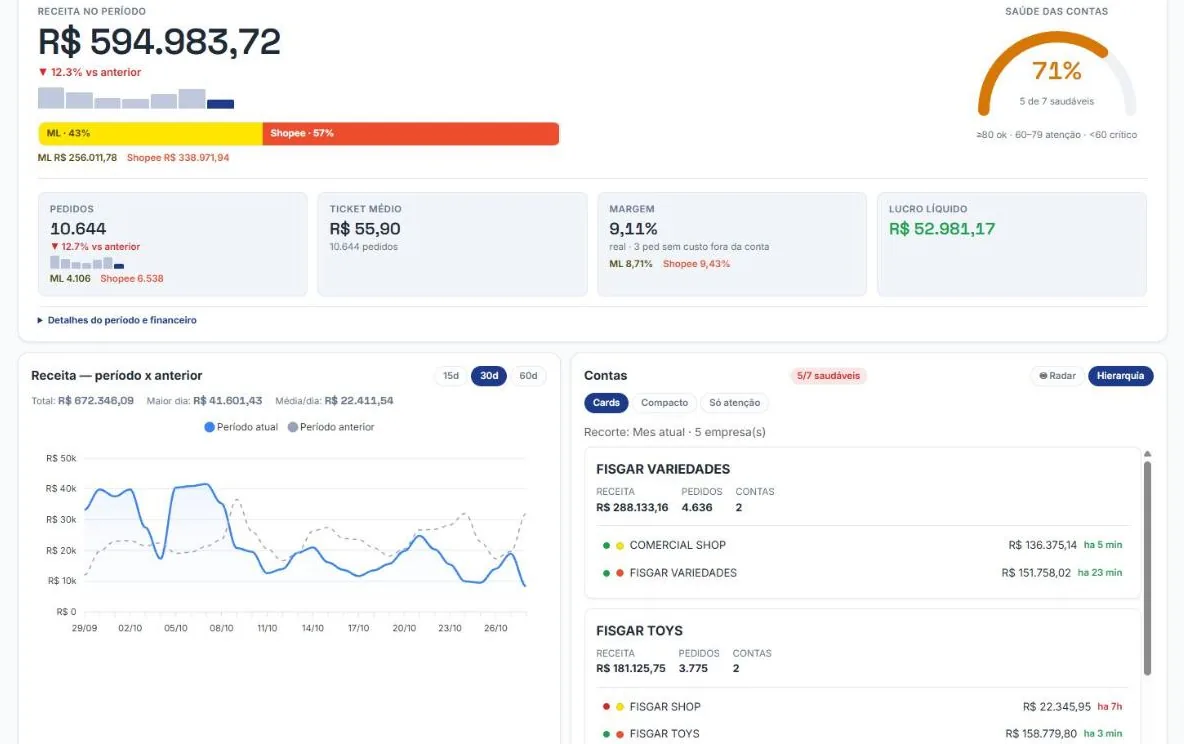Click R$ 136.375,14 in COMERCIAL SHOP row
Screen dimensions: 1184x744
1043,545
